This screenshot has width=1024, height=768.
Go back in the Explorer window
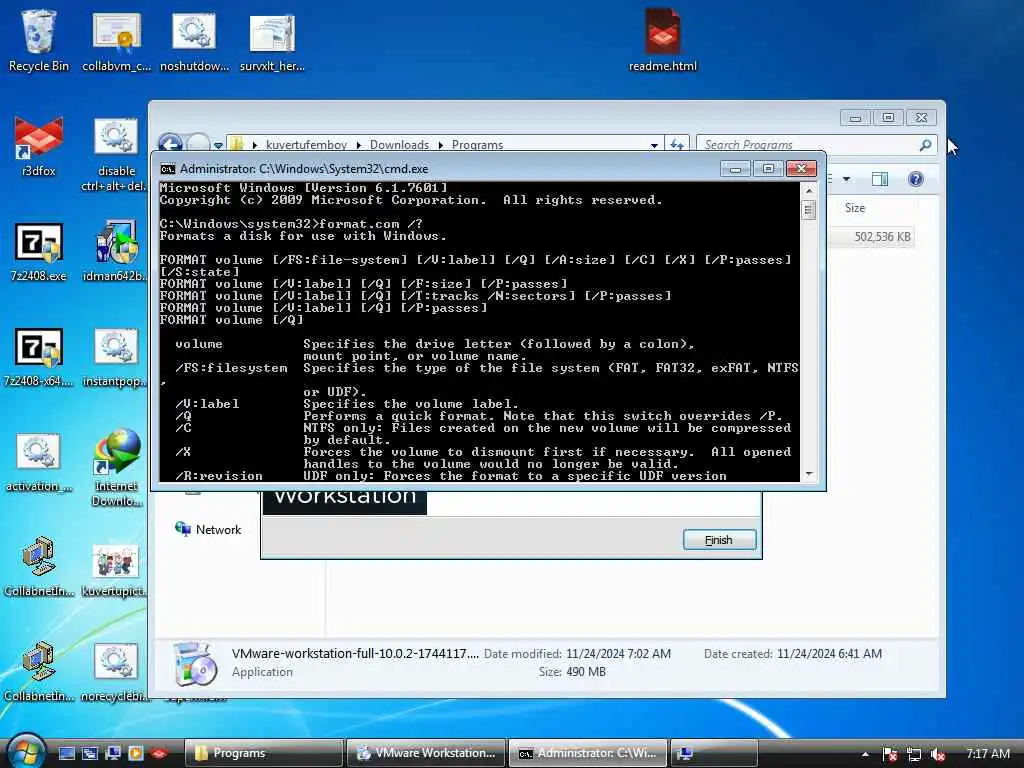click(170, 143)
